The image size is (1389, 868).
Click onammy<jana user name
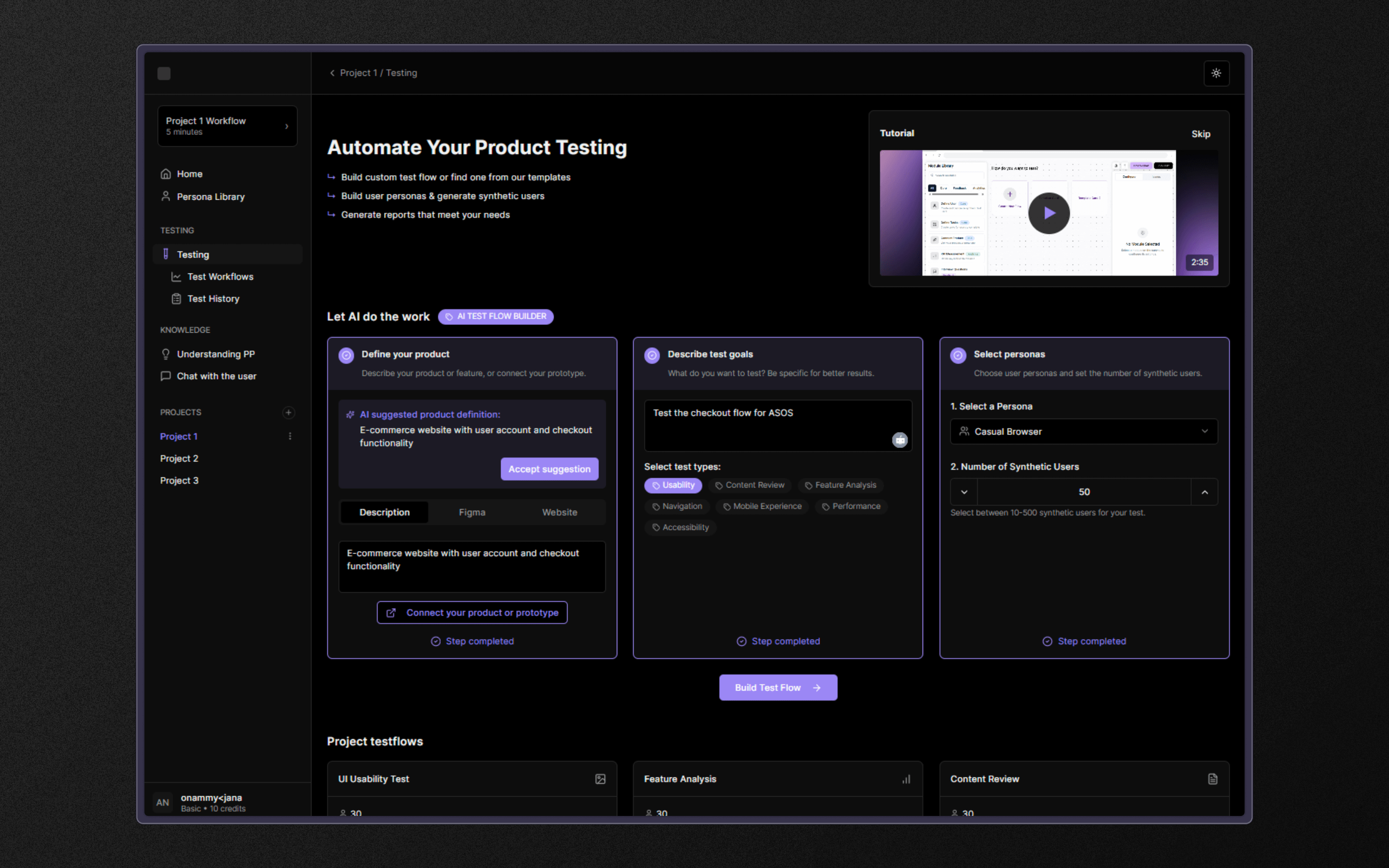click(211, 798)
